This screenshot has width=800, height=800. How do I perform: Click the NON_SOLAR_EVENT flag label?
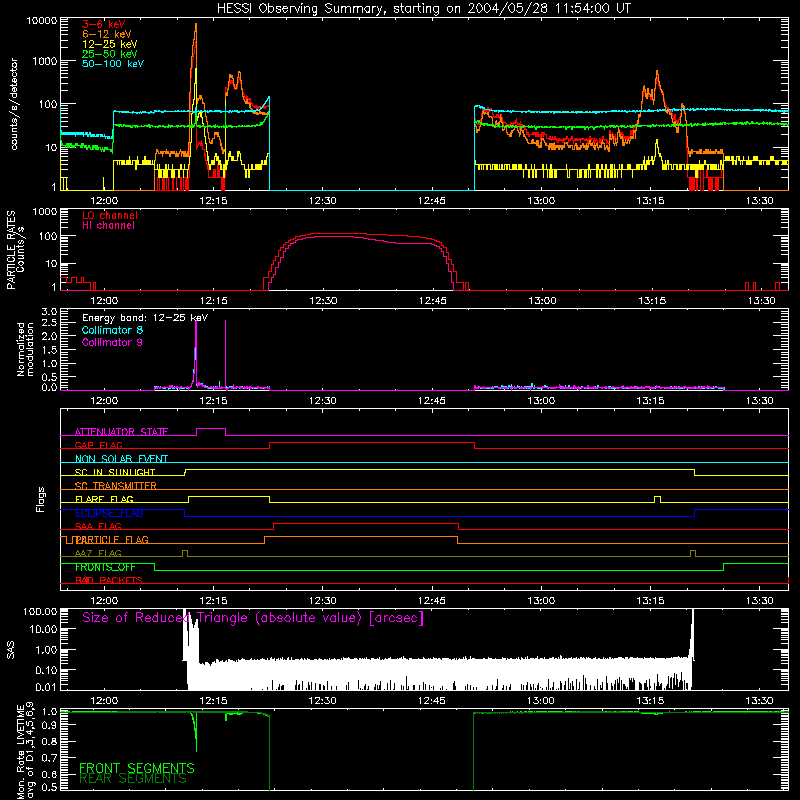[121, 459]
